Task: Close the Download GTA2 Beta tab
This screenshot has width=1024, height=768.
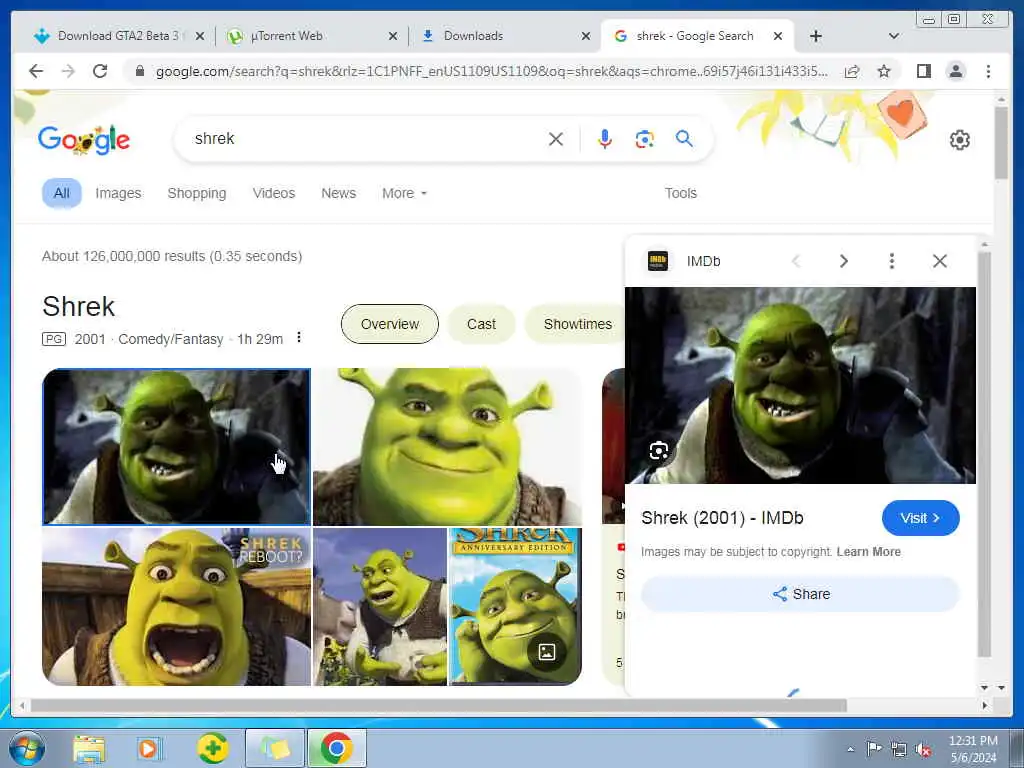Action: coord(200,36)
